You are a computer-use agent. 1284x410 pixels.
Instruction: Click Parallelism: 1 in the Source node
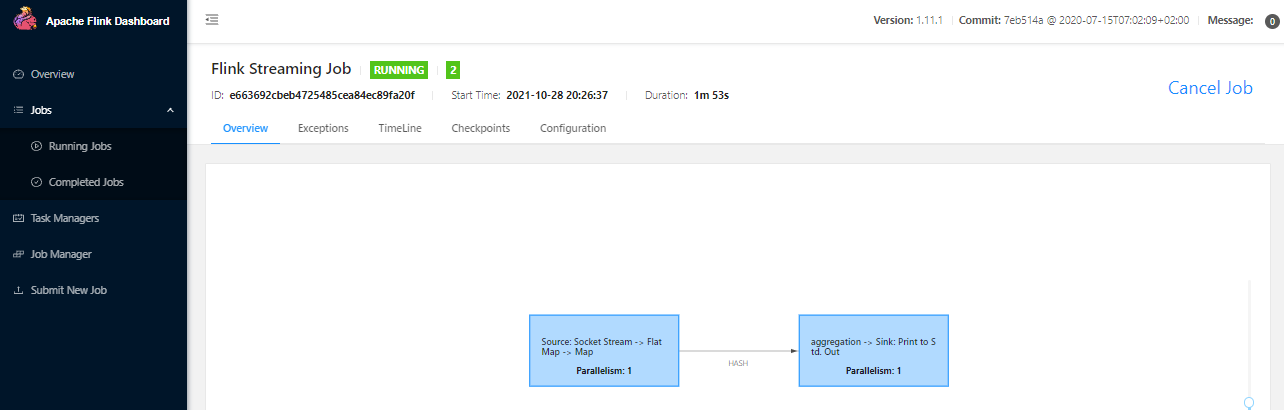604,371
